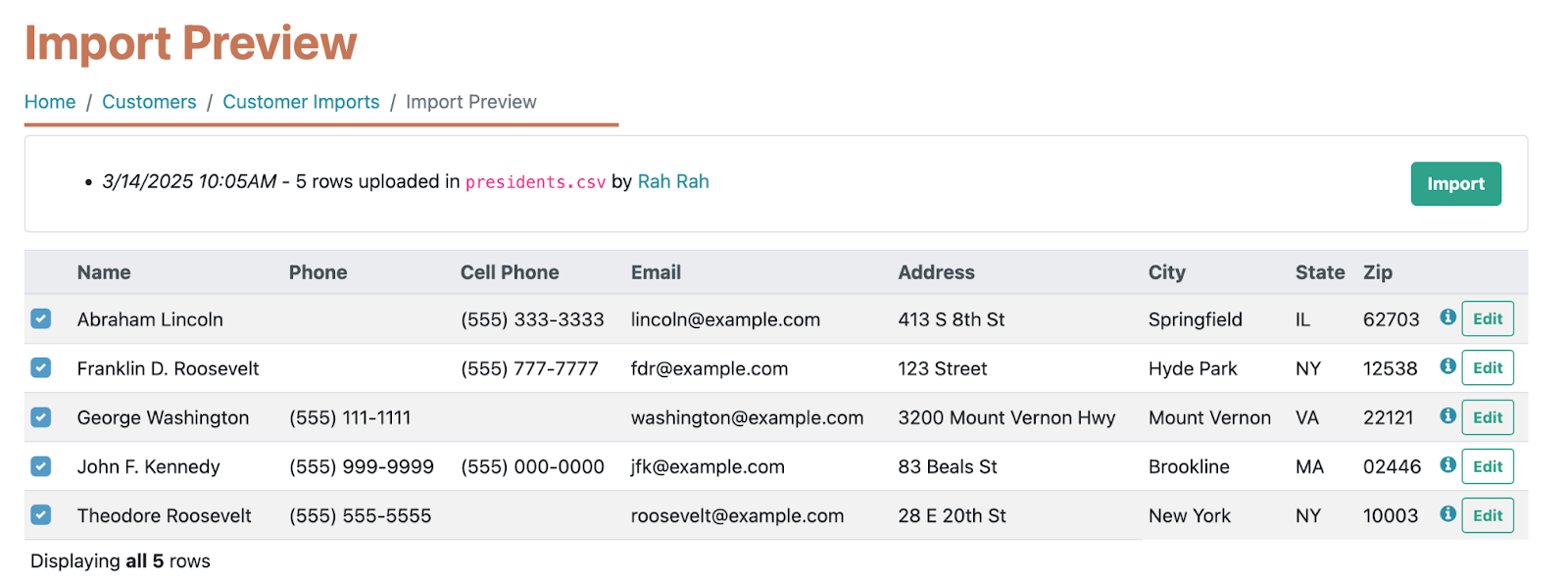
Task: Go to Home breadcrumb link
Action: 50,102
